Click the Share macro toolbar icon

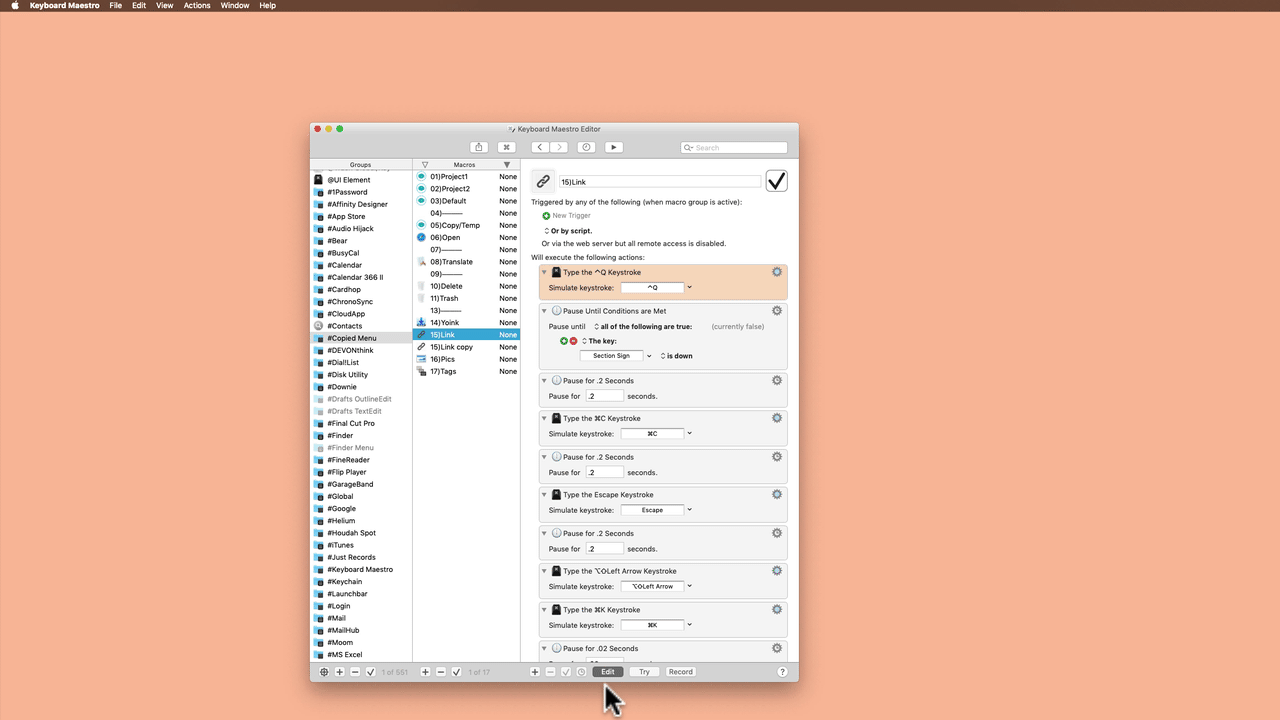tap(479, 147)
